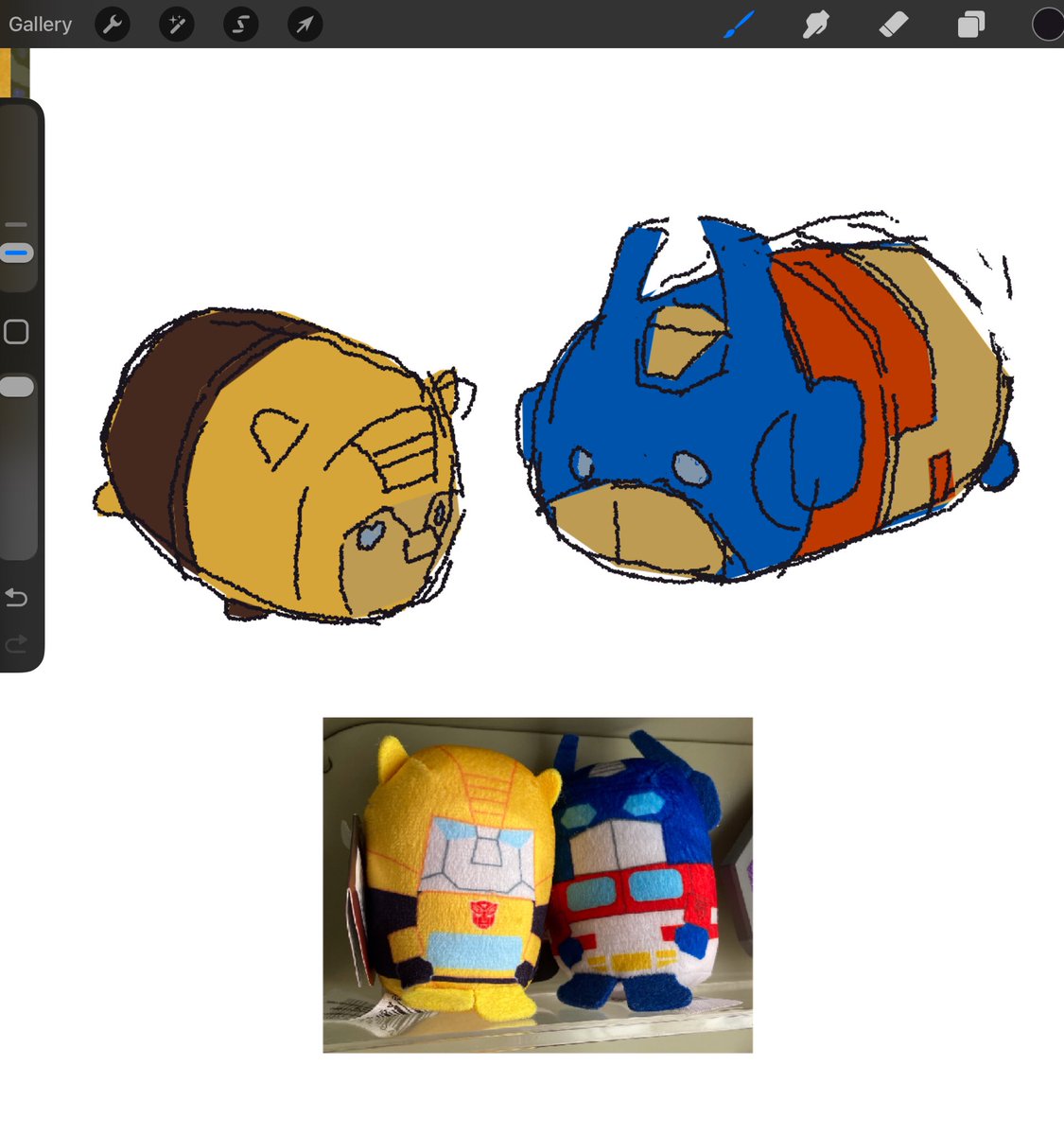The width and height of the screenshot is (1064, 1135).
Task: Tap the Modify square button in sidebar
Action: (16, 332)
